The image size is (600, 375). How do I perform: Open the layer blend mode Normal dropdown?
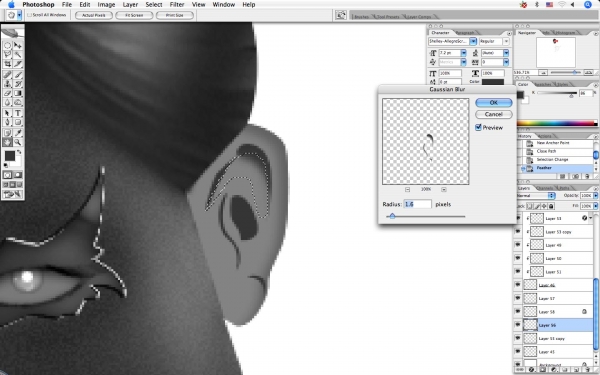536,196
